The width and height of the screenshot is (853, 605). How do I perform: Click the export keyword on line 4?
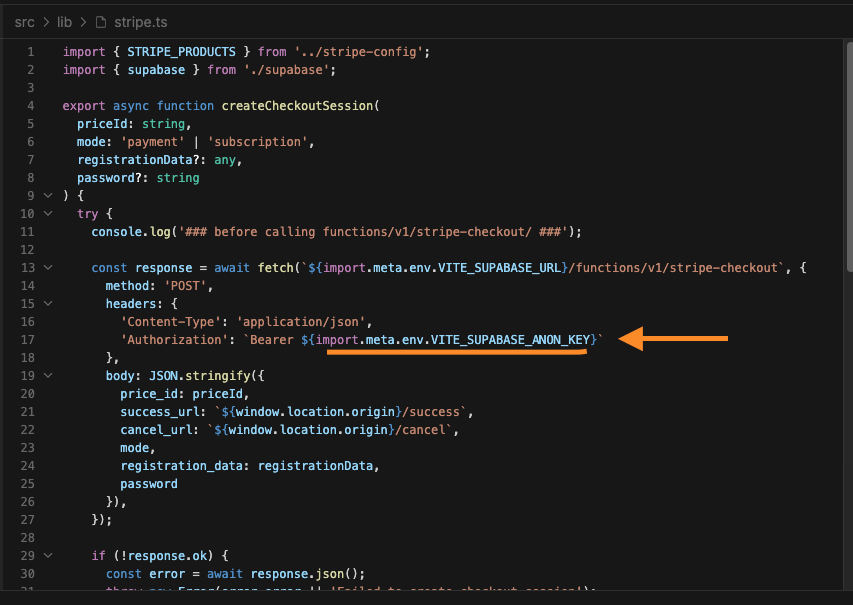click(x=84, y=106)
